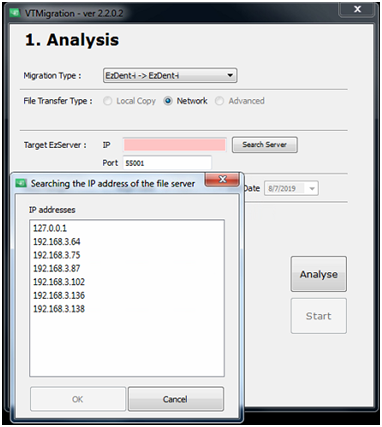The image size is (382, 427).
Task: Select IP address 192.168.3.75
Action: (x=57, y=255)
